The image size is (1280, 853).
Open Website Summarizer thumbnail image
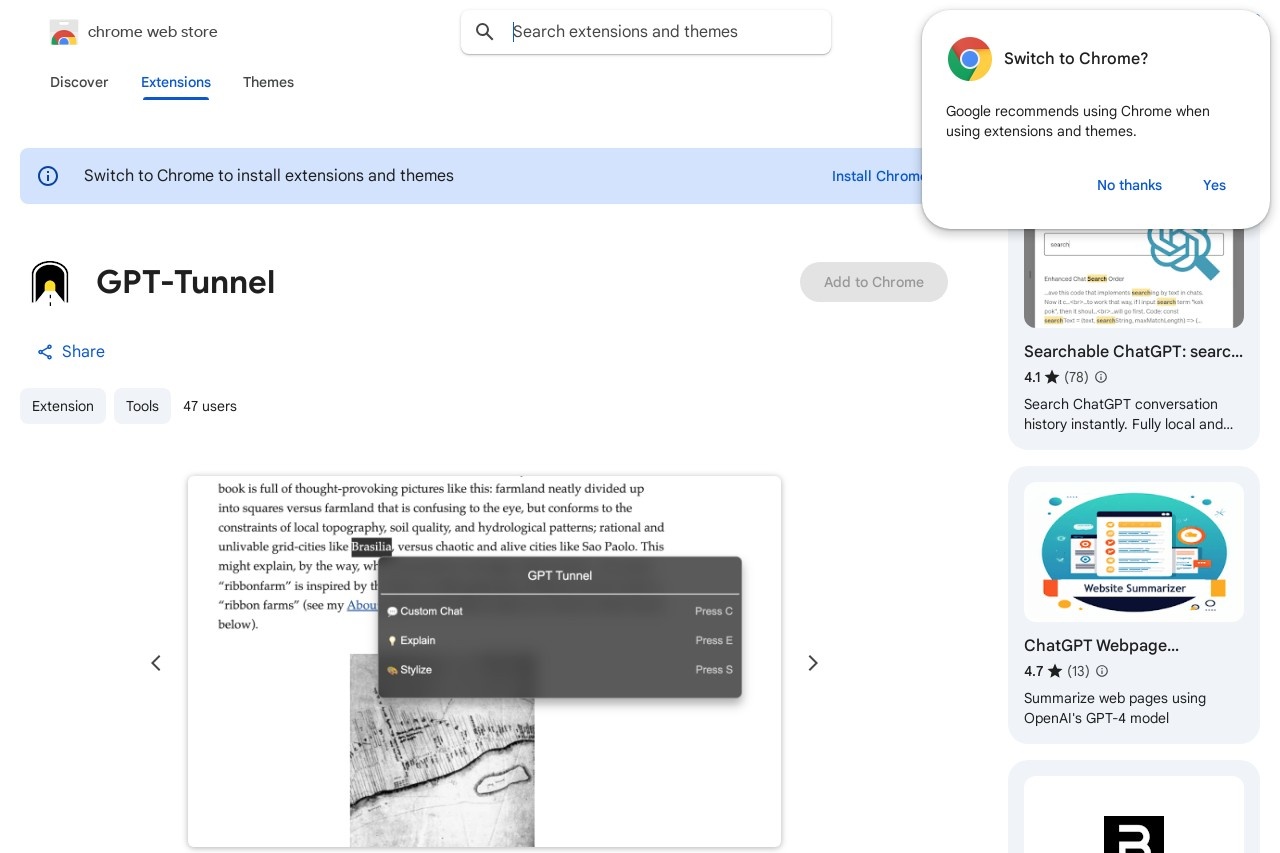tap(1134, 552)
